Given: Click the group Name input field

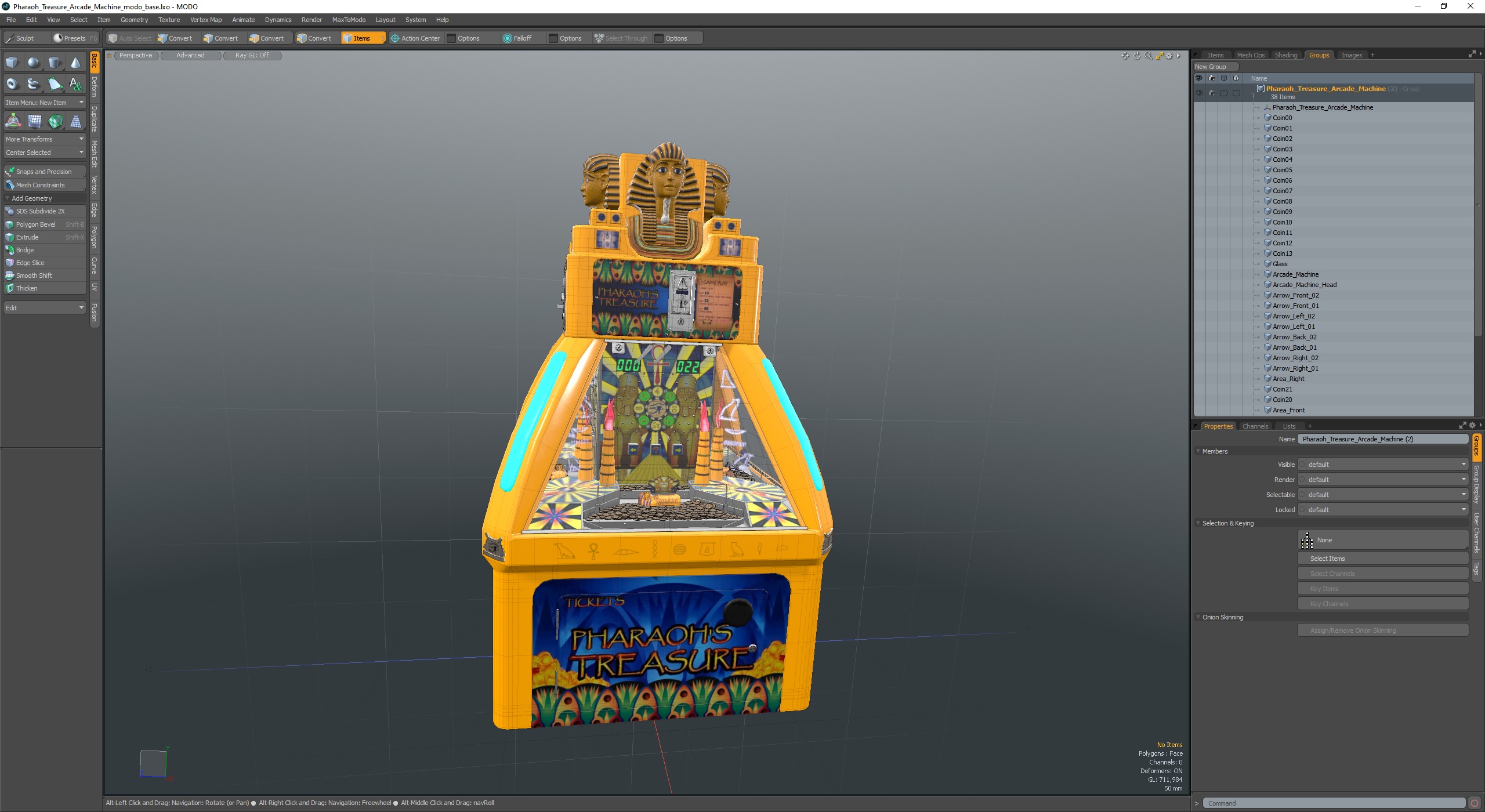Looking at the screenshot, I should [x=1382, y=439].
